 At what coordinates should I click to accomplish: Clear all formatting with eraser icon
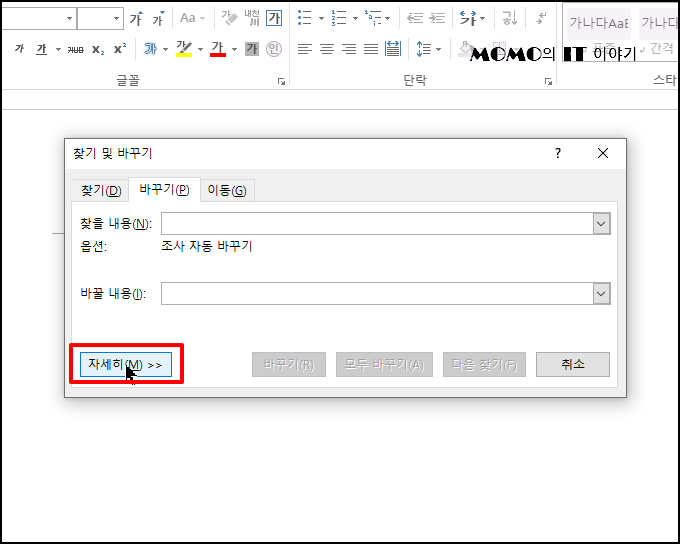tap(229, 18)
